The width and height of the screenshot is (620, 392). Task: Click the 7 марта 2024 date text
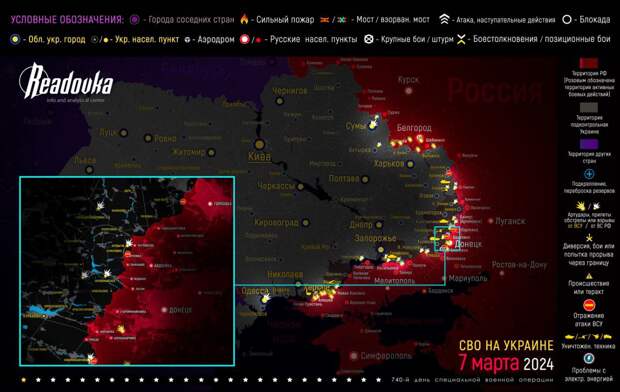[x=506, y=363]
